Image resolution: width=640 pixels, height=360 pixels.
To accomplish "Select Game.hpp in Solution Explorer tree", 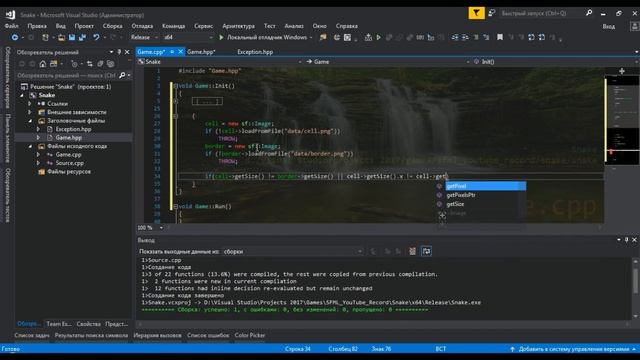I will click(x=68, y=138).
